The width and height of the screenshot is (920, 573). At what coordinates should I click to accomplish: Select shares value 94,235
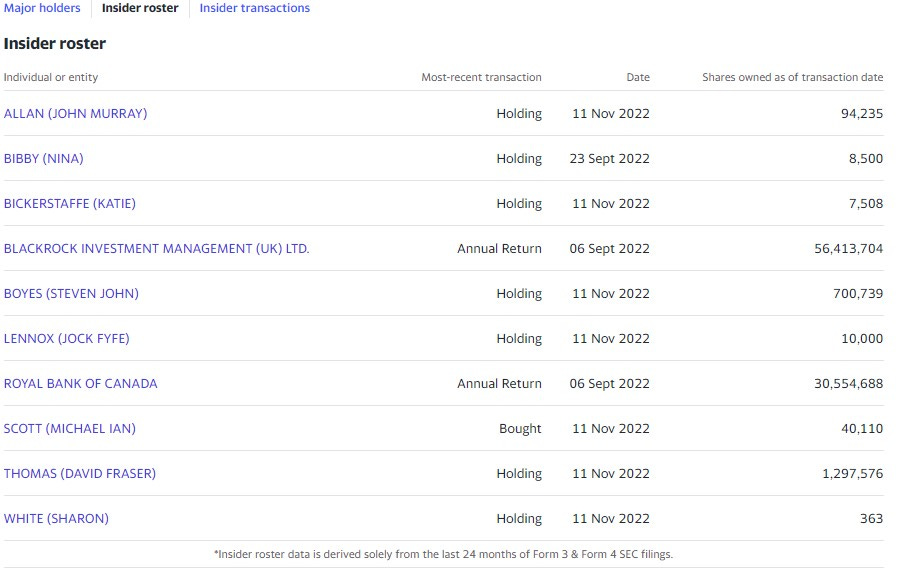click(x=862, y=114)
